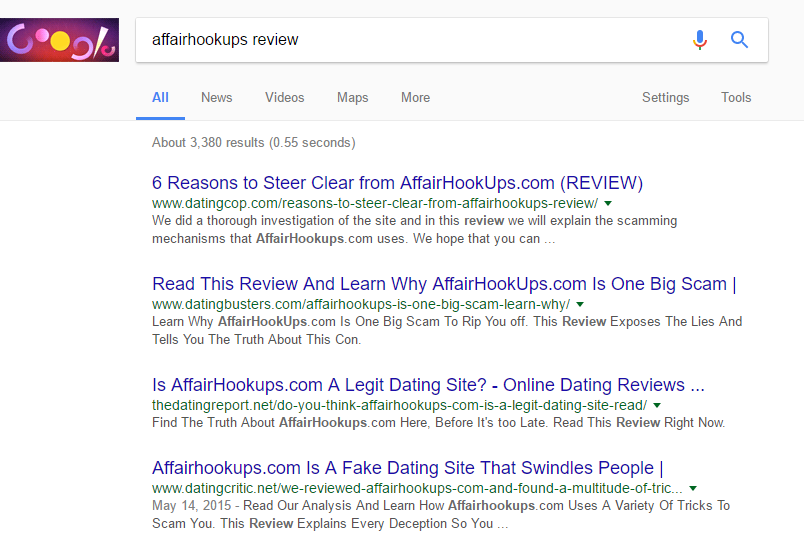Expand dropdown arrow next to datingcop.com URL
This screenshot has height=547, width=804.
[608, 204]
